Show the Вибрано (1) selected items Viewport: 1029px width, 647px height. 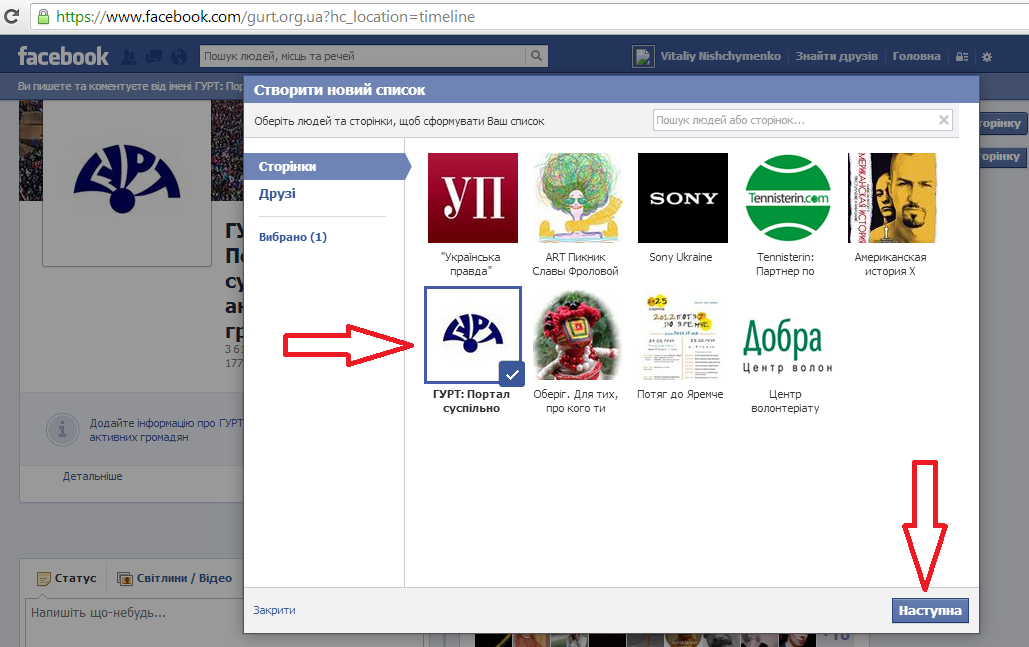tap(293, 237)
